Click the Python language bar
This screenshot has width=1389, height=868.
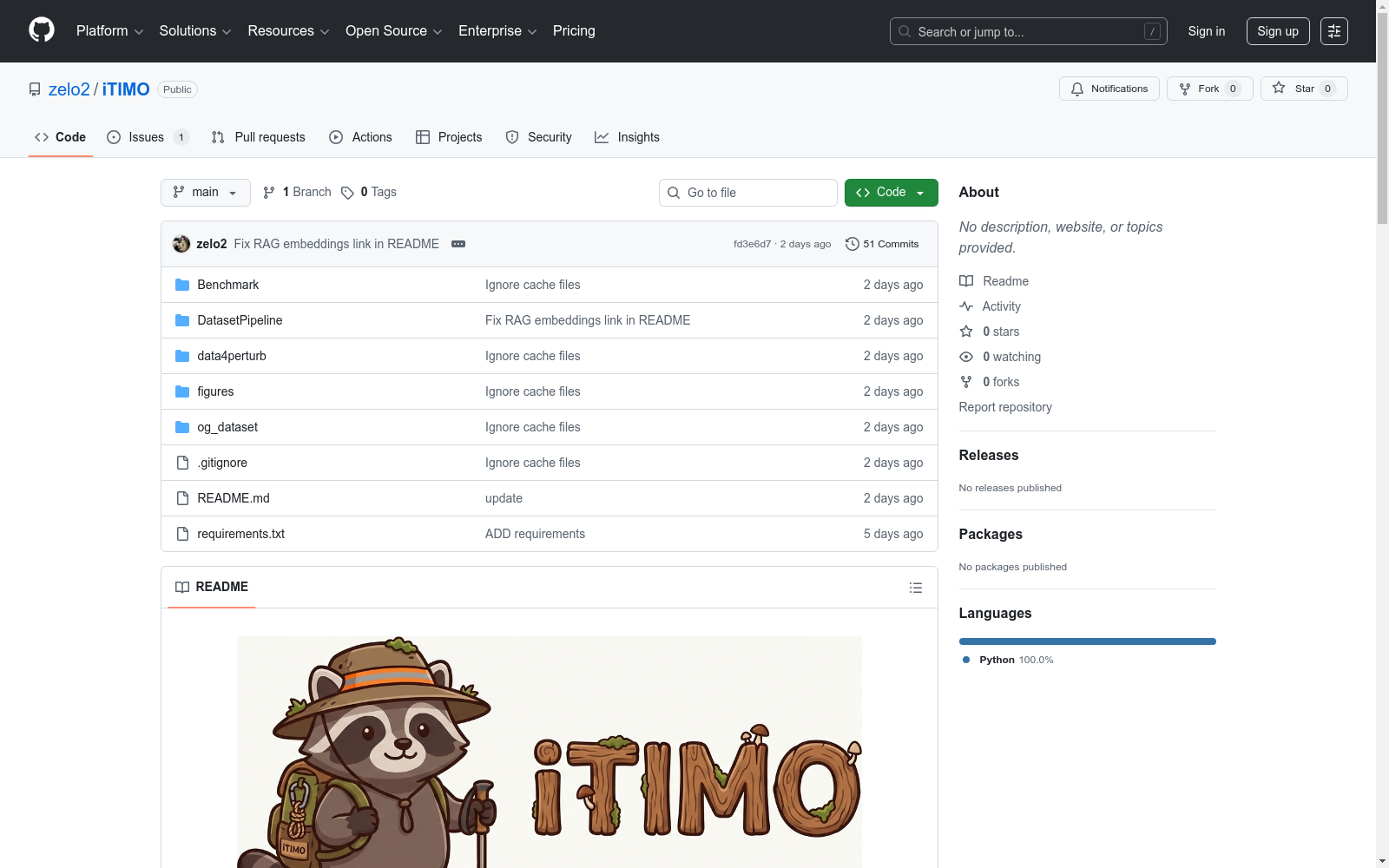tap(1088, 641)
